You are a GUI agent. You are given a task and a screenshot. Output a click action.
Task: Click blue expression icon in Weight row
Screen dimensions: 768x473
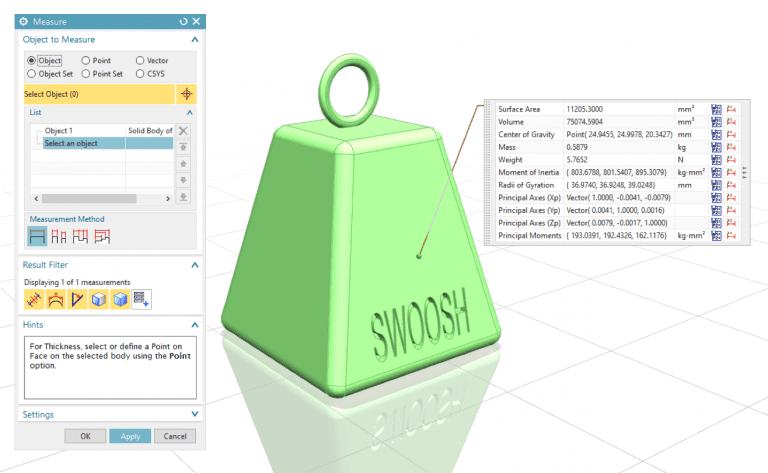(716, 160)
